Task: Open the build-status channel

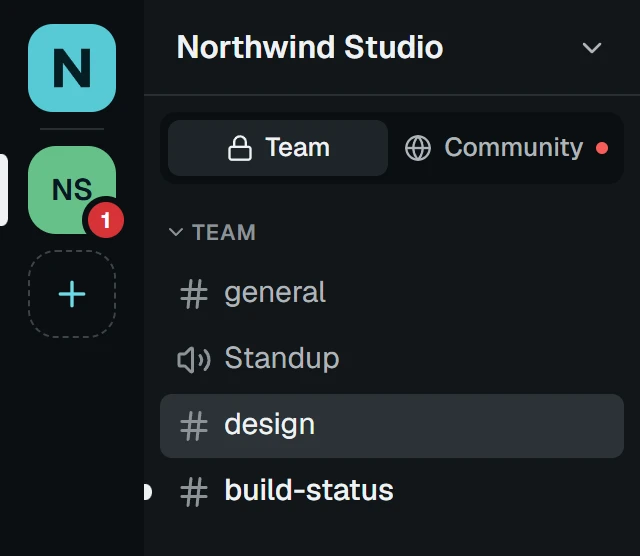Action: 392,492
